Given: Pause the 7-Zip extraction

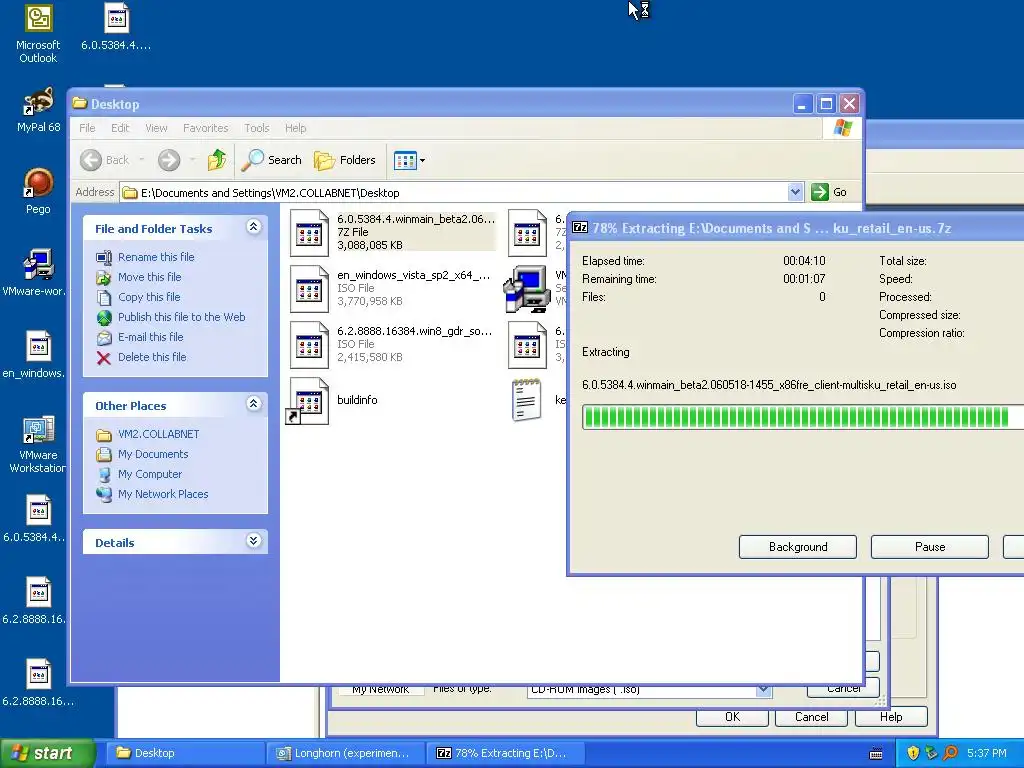Looking at the screenshot, I should pyautogui.click(x=929, y=547).
